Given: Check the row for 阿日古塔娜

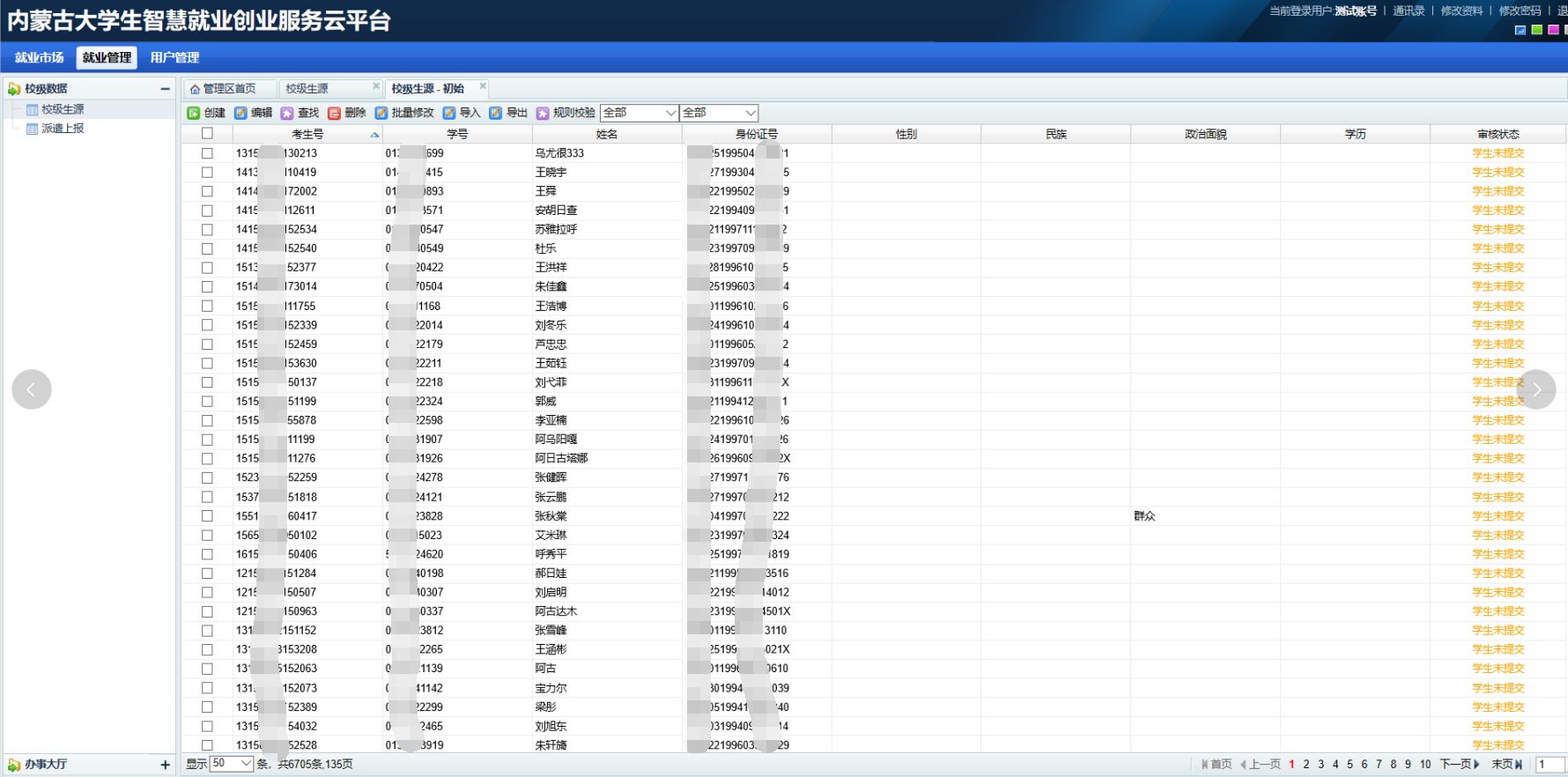Looking at the screenshot, I should pyautogui.click(x=207, y=458).
